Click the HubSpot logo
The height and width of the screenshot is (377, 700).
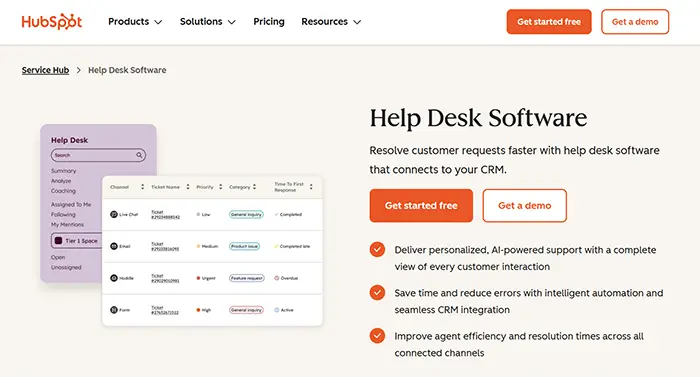click(52, 21)
